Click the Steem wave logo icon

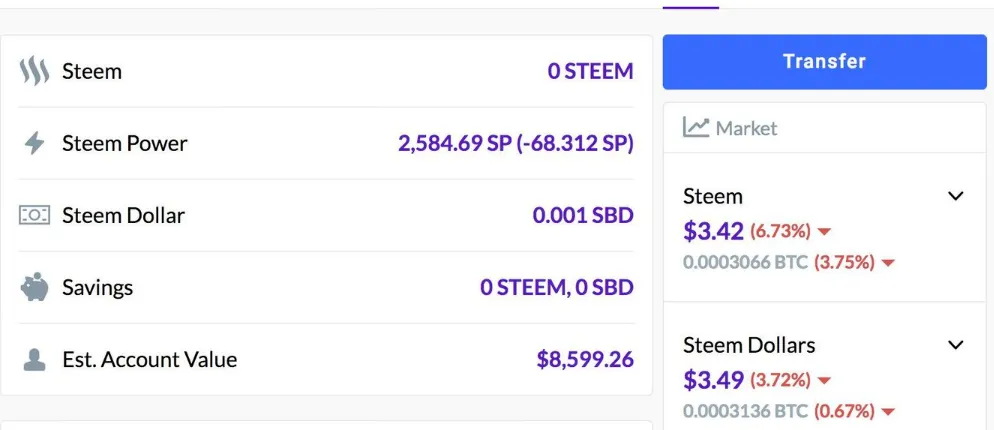(34, 71)
